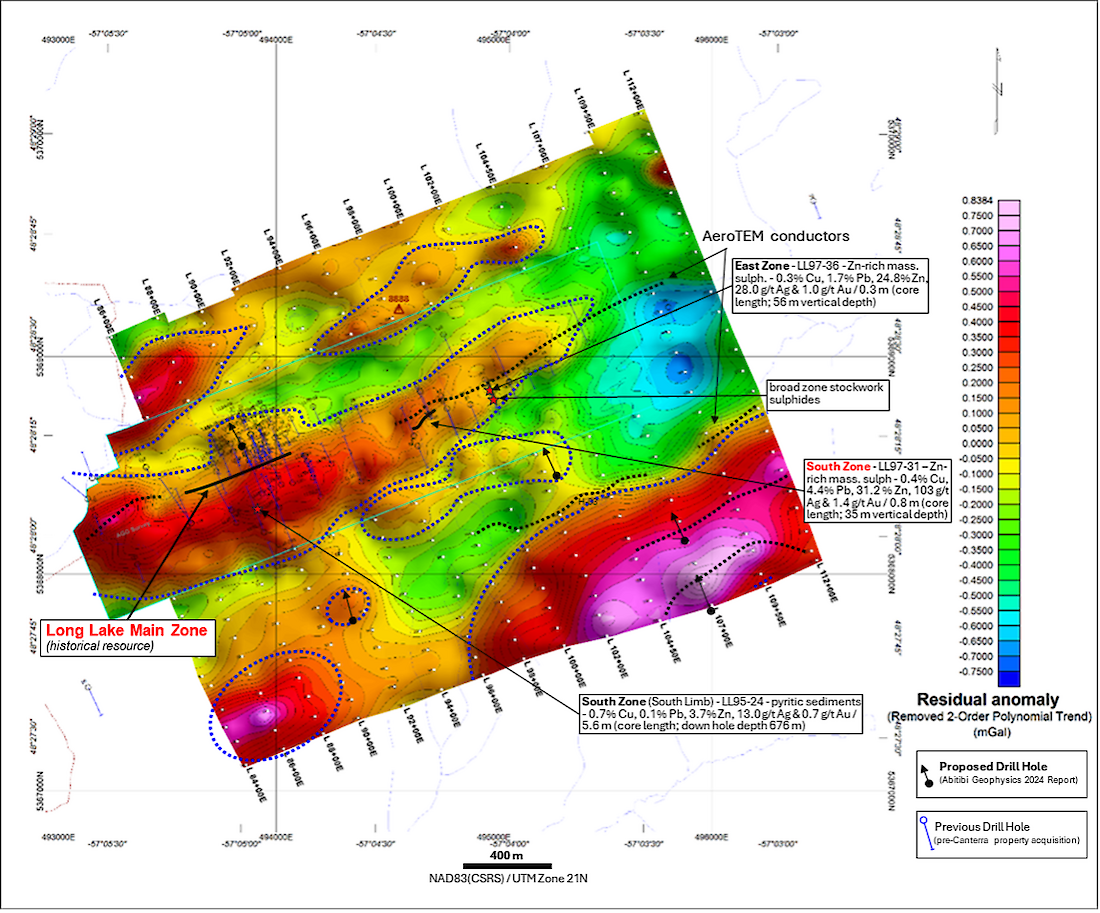1100x913 pixels.
Task: Click the 400 m scale bar
Action: coord(506,865)
